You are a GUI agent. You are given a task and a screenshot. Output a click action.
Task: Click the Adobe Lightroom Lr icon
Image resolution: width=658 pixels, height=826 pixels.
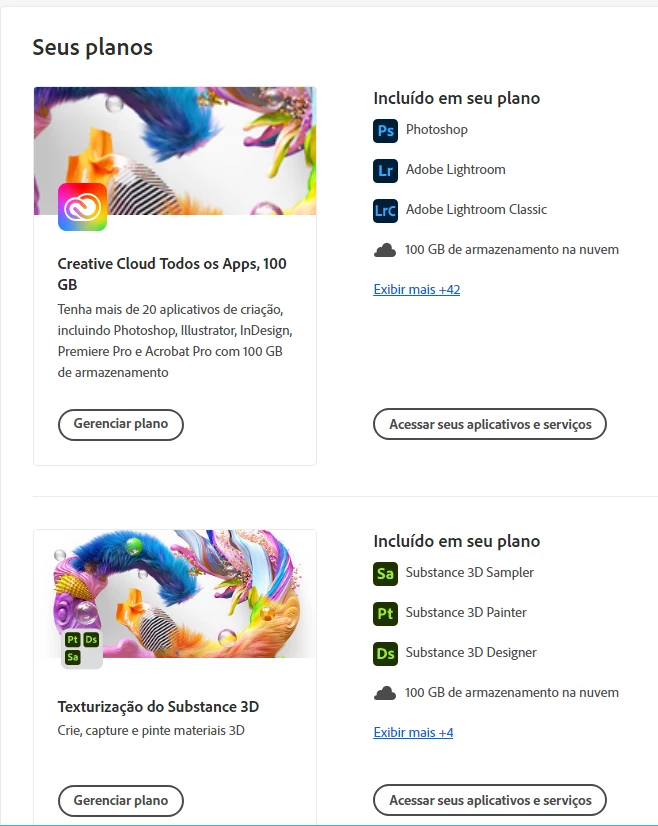385,171
